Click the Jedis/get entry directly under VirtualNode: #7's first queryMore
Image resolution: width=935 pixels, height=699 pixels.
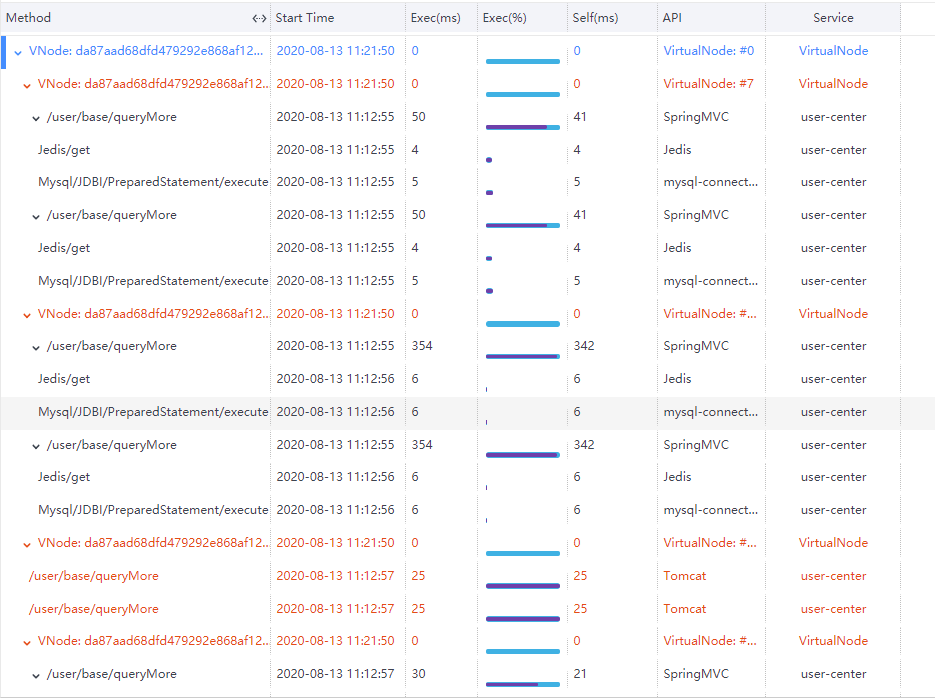[64, 150]
